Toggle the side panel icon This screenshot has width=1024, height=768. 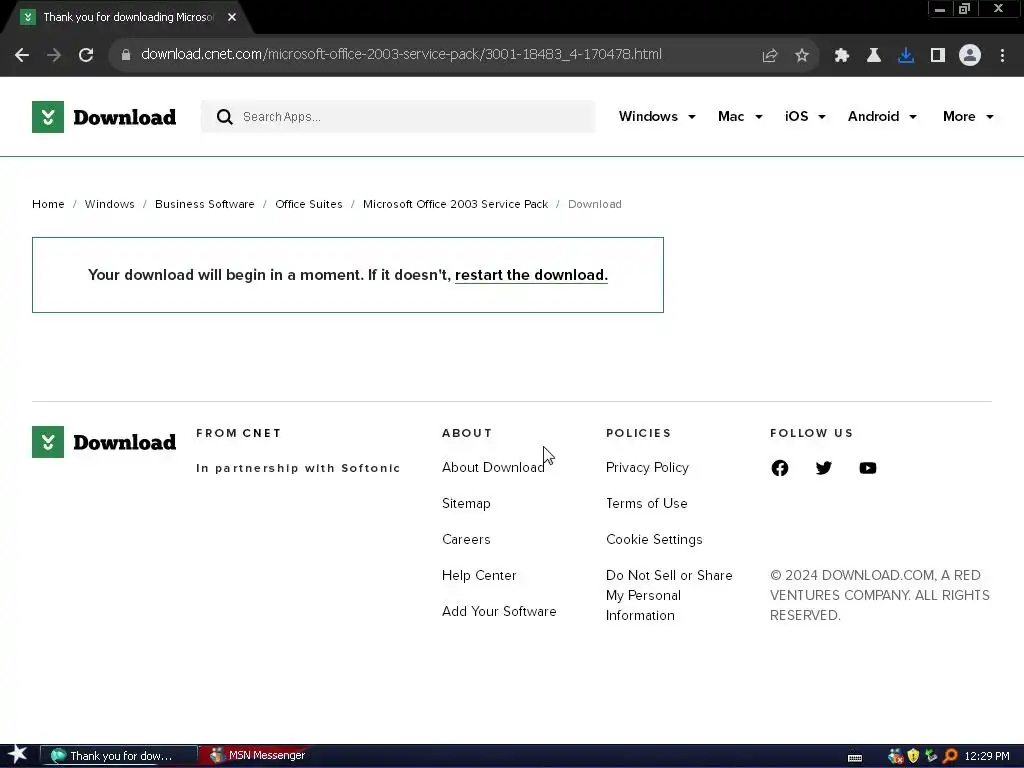(x=938, y=55)
